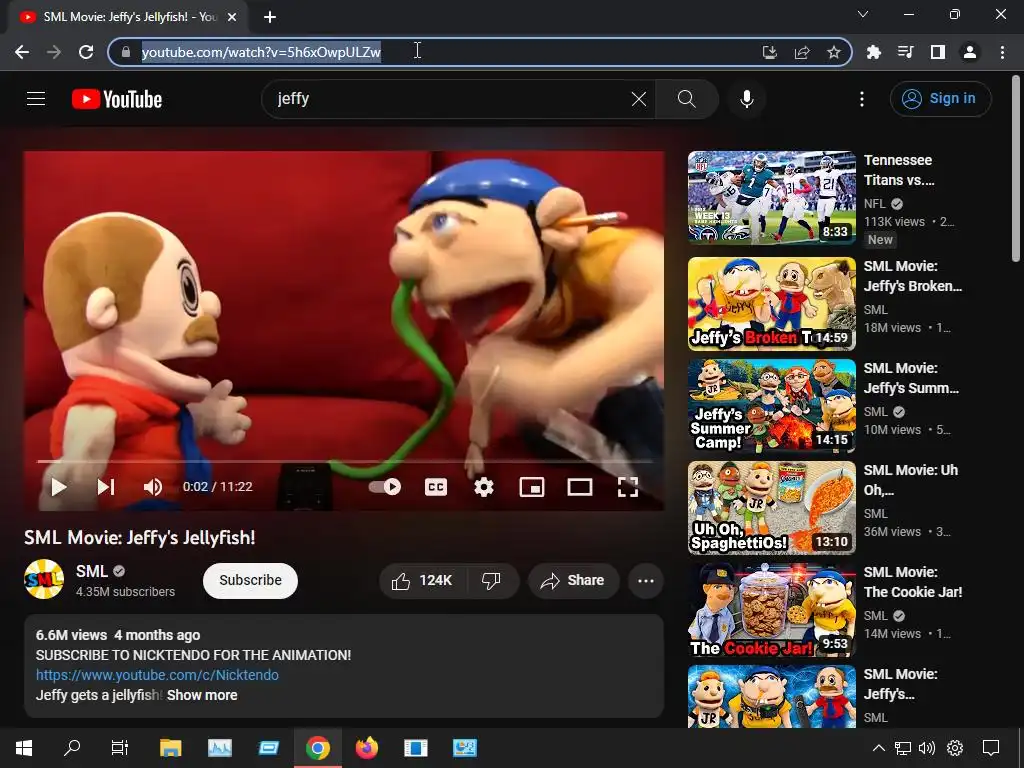Turn on closed captions
The width and height of the screenshot is (1024, 768).
tap(436, 487)
